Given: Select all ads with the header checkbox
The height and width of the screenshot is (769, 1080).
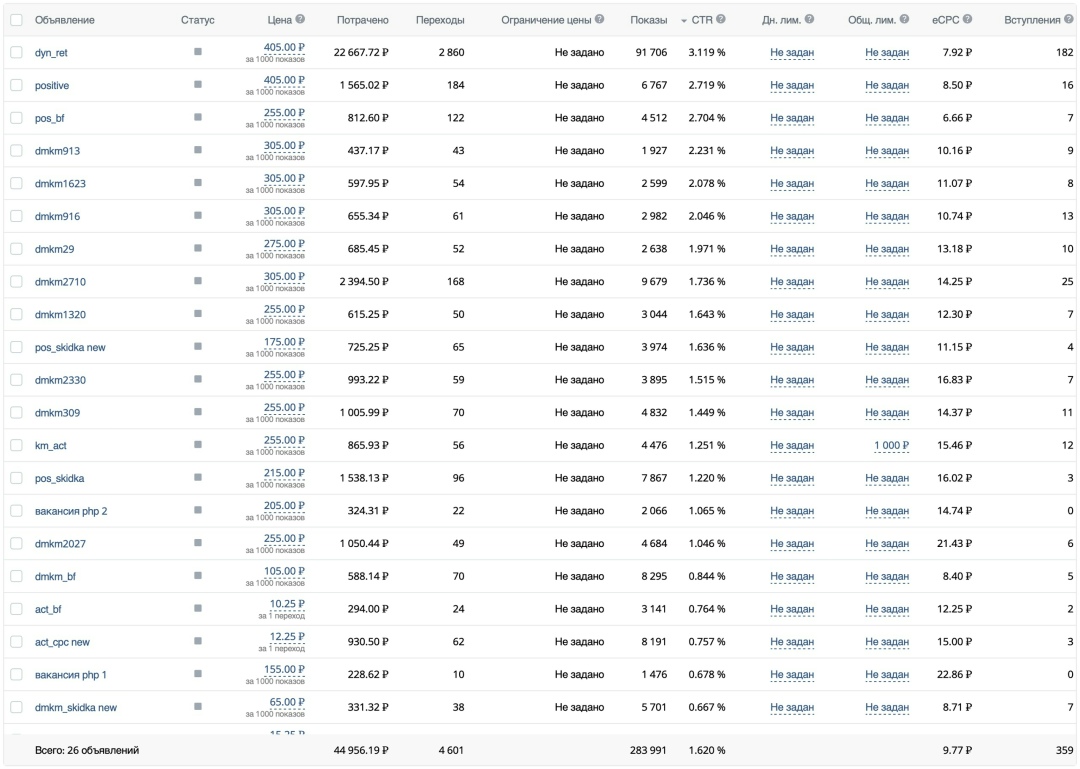Looking at the screenshot, I should [16, 20].
